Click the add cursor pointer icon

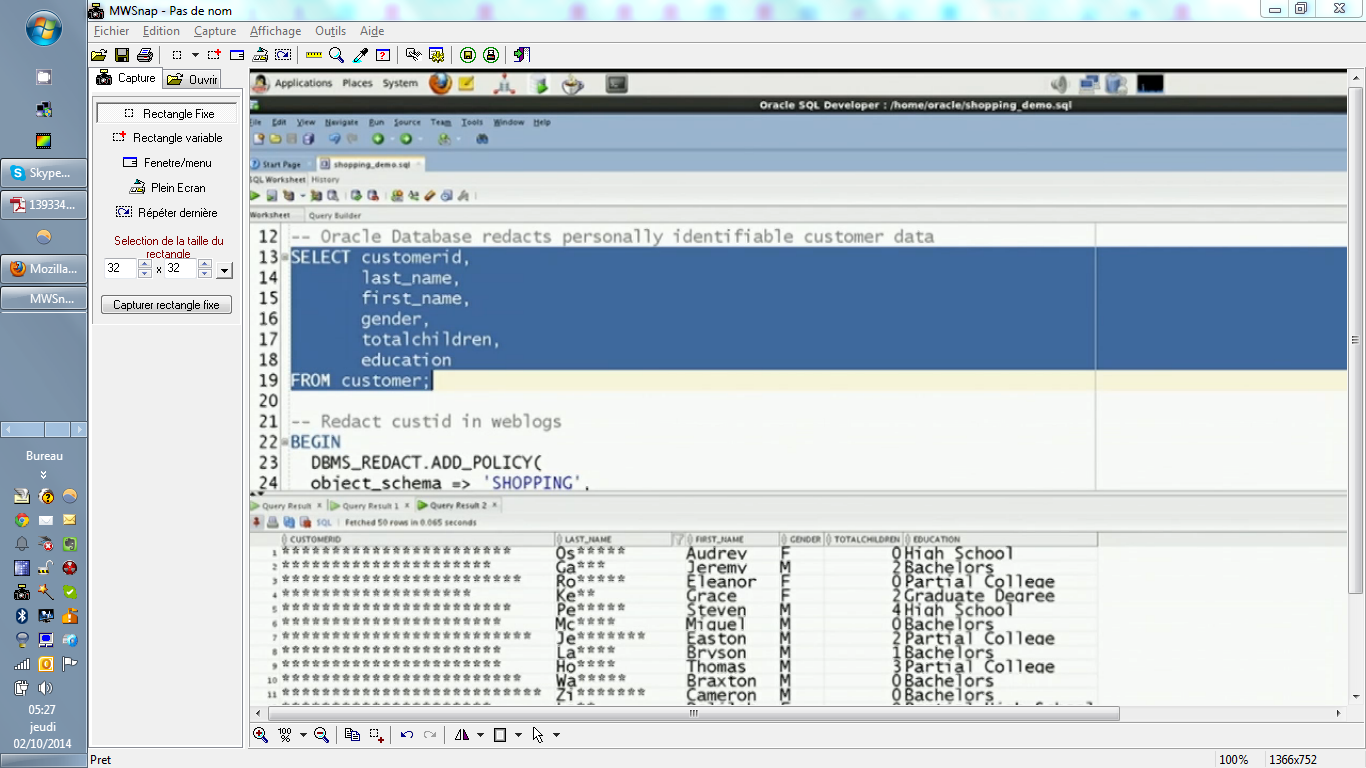[538, 735]
